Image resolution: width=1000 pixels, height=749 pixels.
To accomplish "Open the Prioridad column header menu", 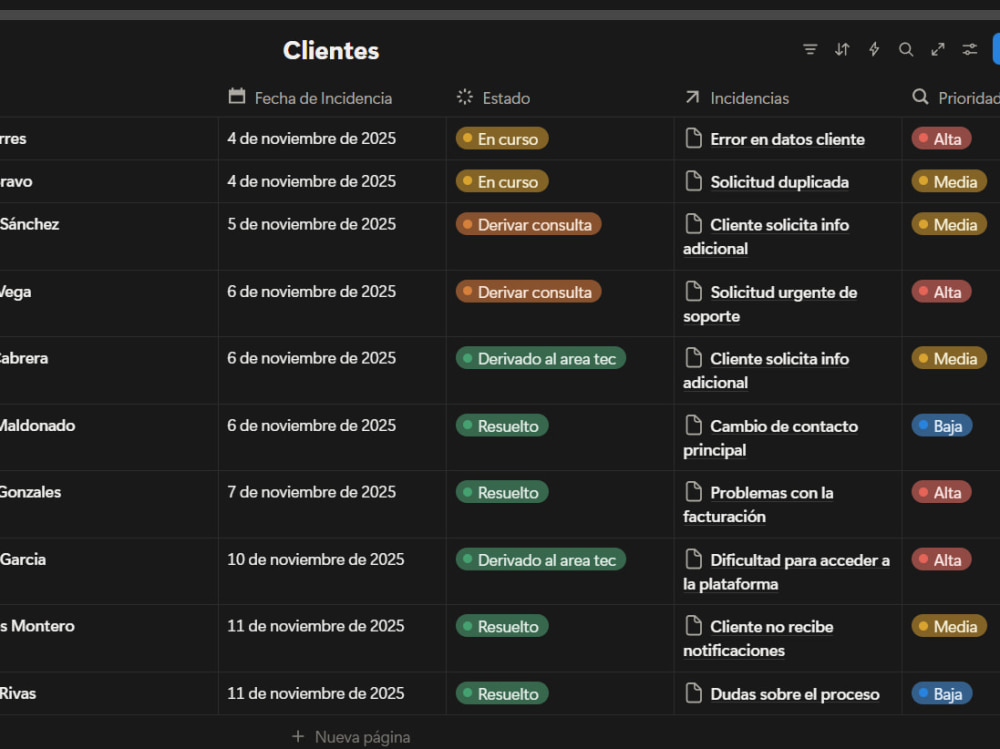I will (x=955, y=98).
